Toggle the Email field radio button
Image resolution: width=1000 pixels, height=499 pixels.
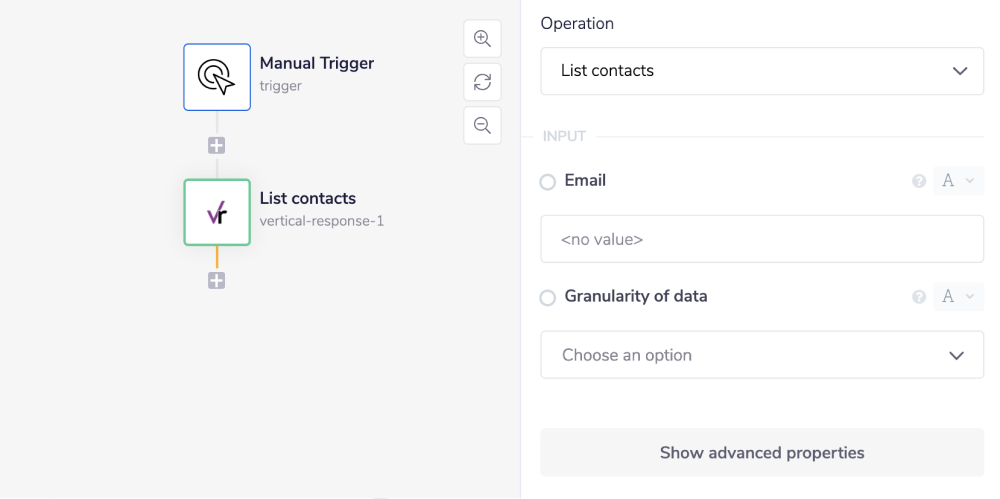(x=547, y=182)
